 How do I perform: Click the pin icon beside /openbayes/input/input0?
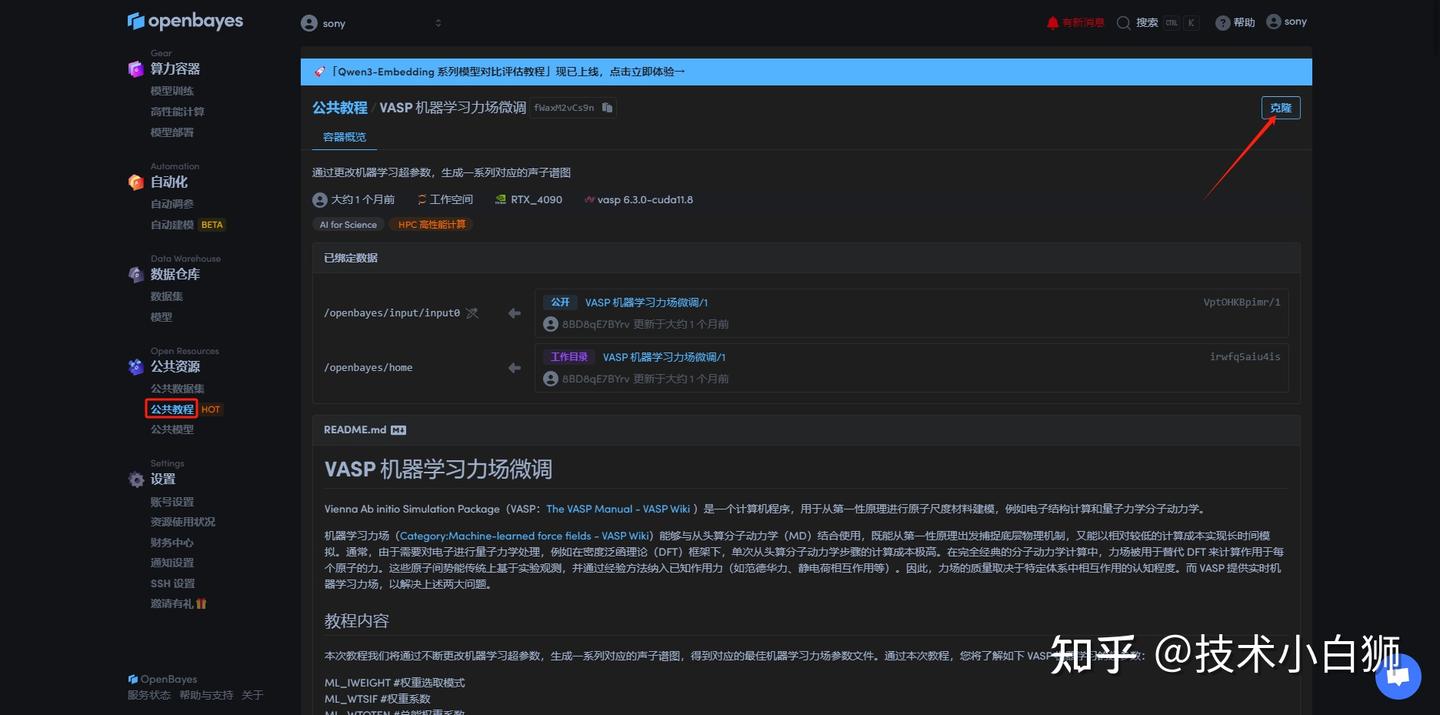472,313
